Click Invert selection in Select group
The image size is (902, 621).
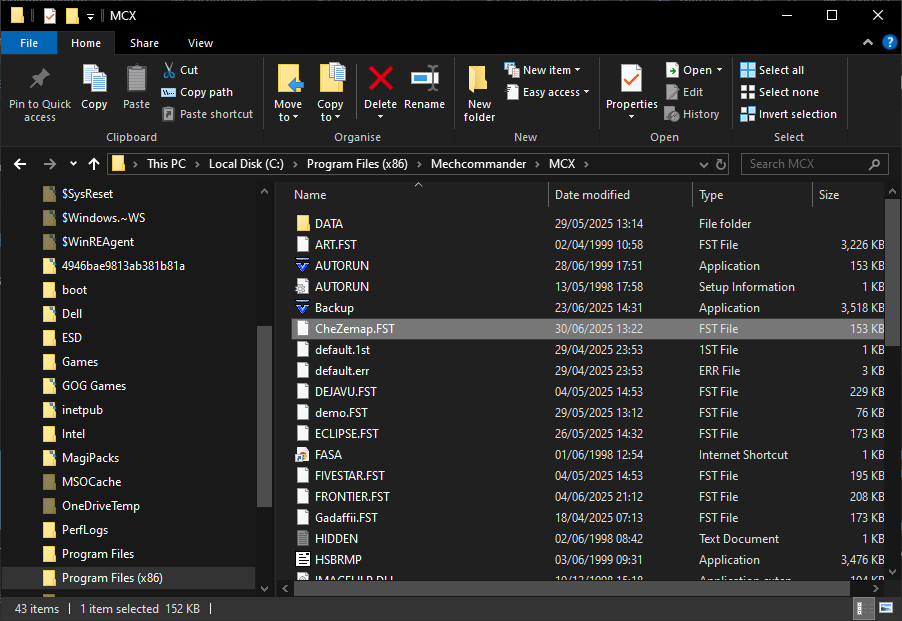(x=788, y=114)
